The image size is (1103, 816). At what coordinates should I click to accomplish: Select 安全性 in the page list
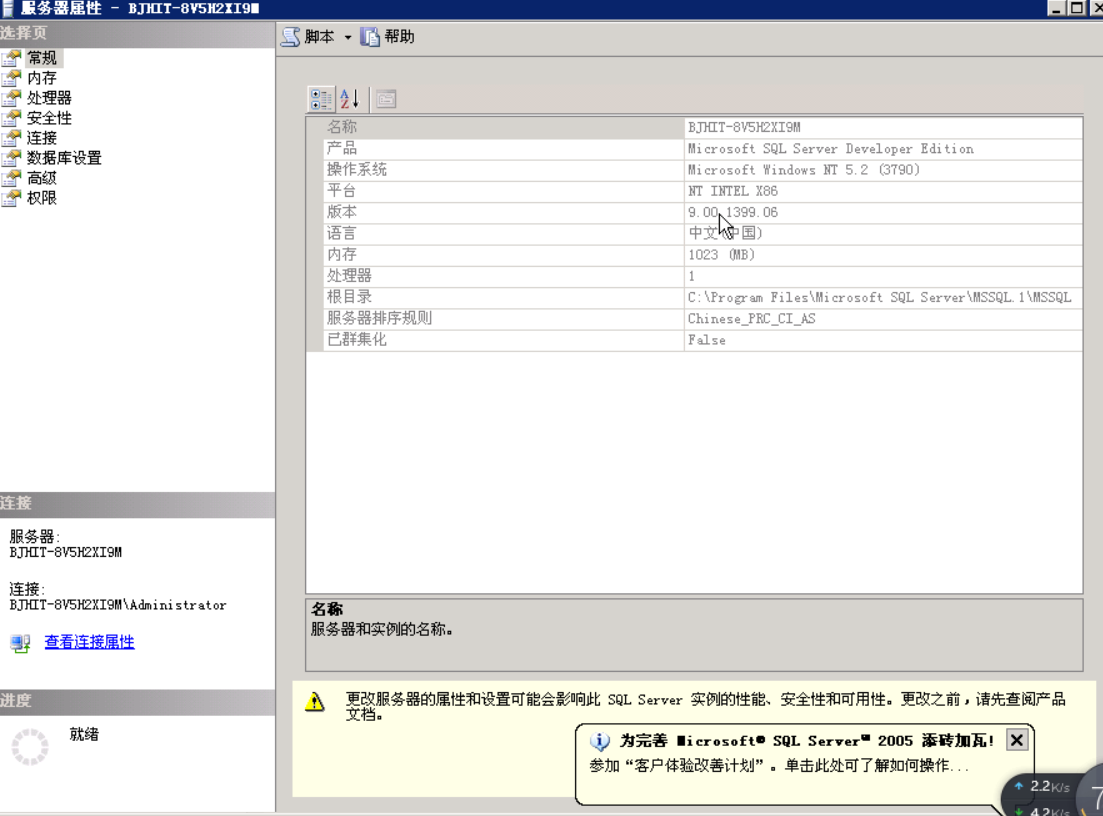[49, 118]
